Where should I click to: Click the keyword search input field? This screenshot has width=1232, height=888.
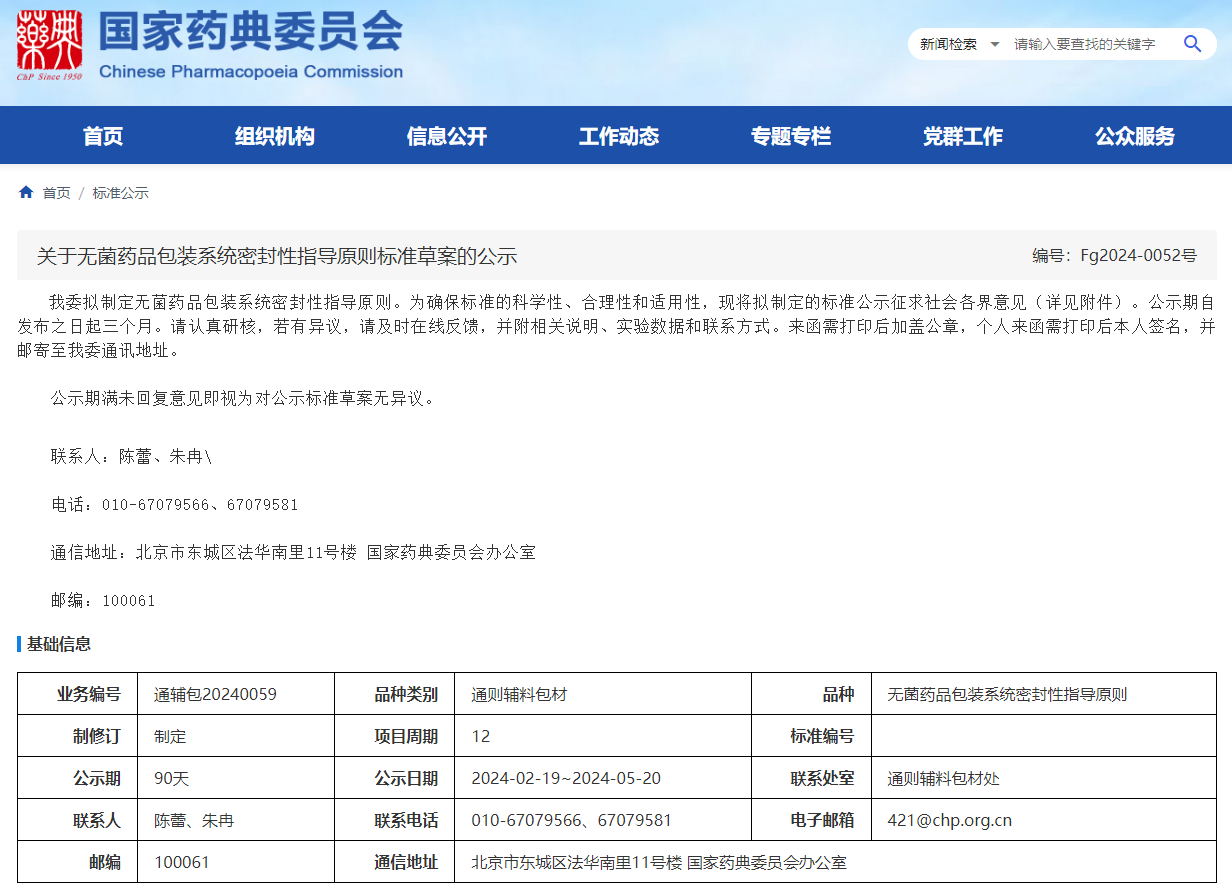(x=1088, y=44)
